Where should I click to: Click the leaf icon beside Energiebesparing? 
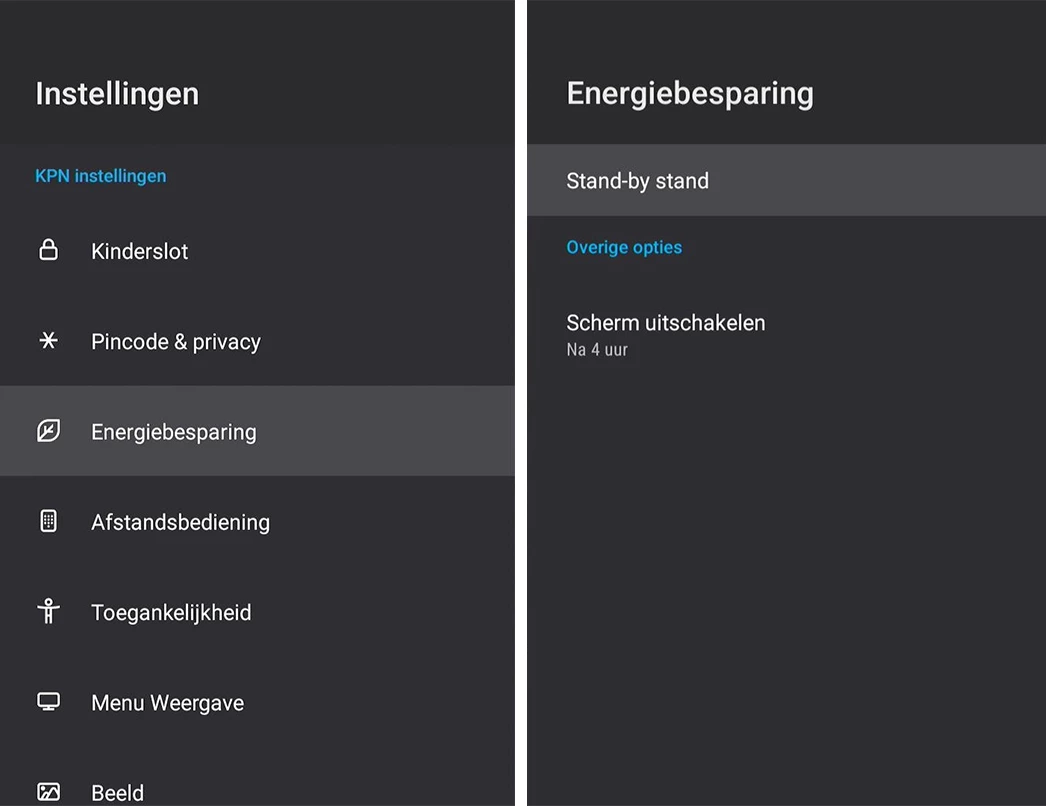point(48,431)
